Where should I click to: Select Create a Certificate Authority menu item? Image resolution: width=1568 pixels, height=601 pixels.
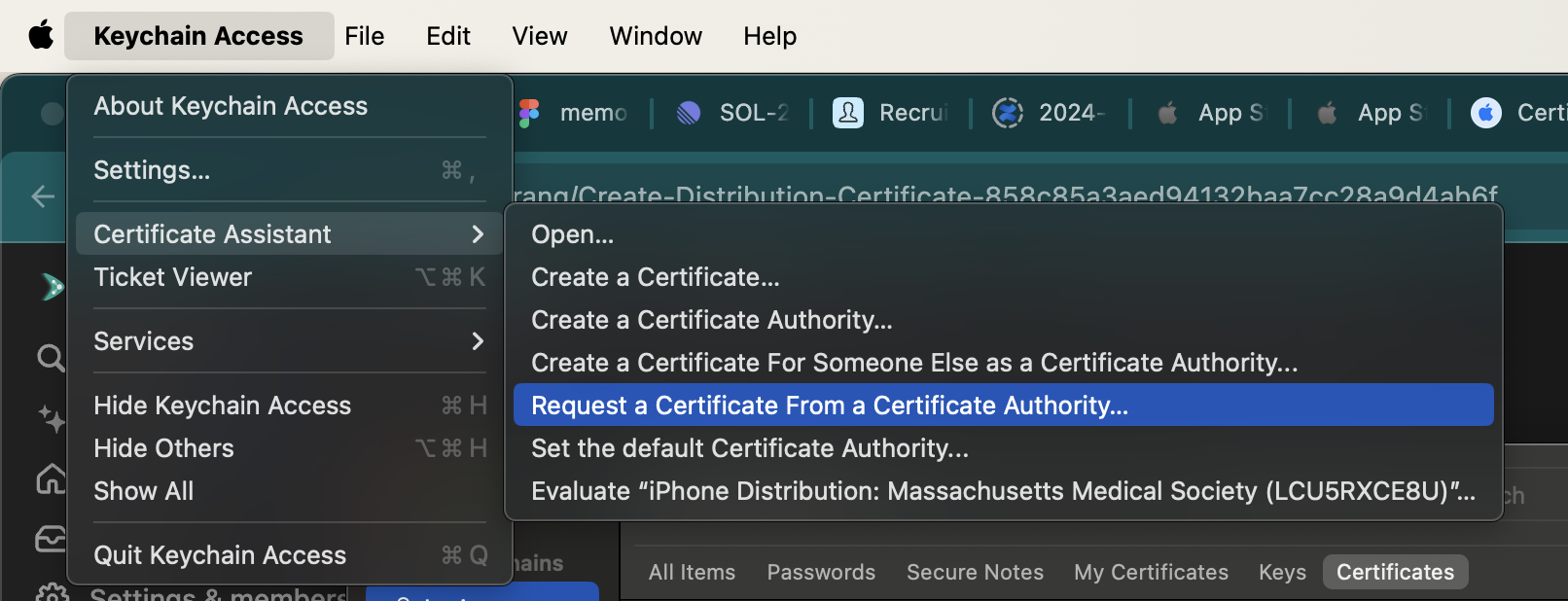(711, 320)
